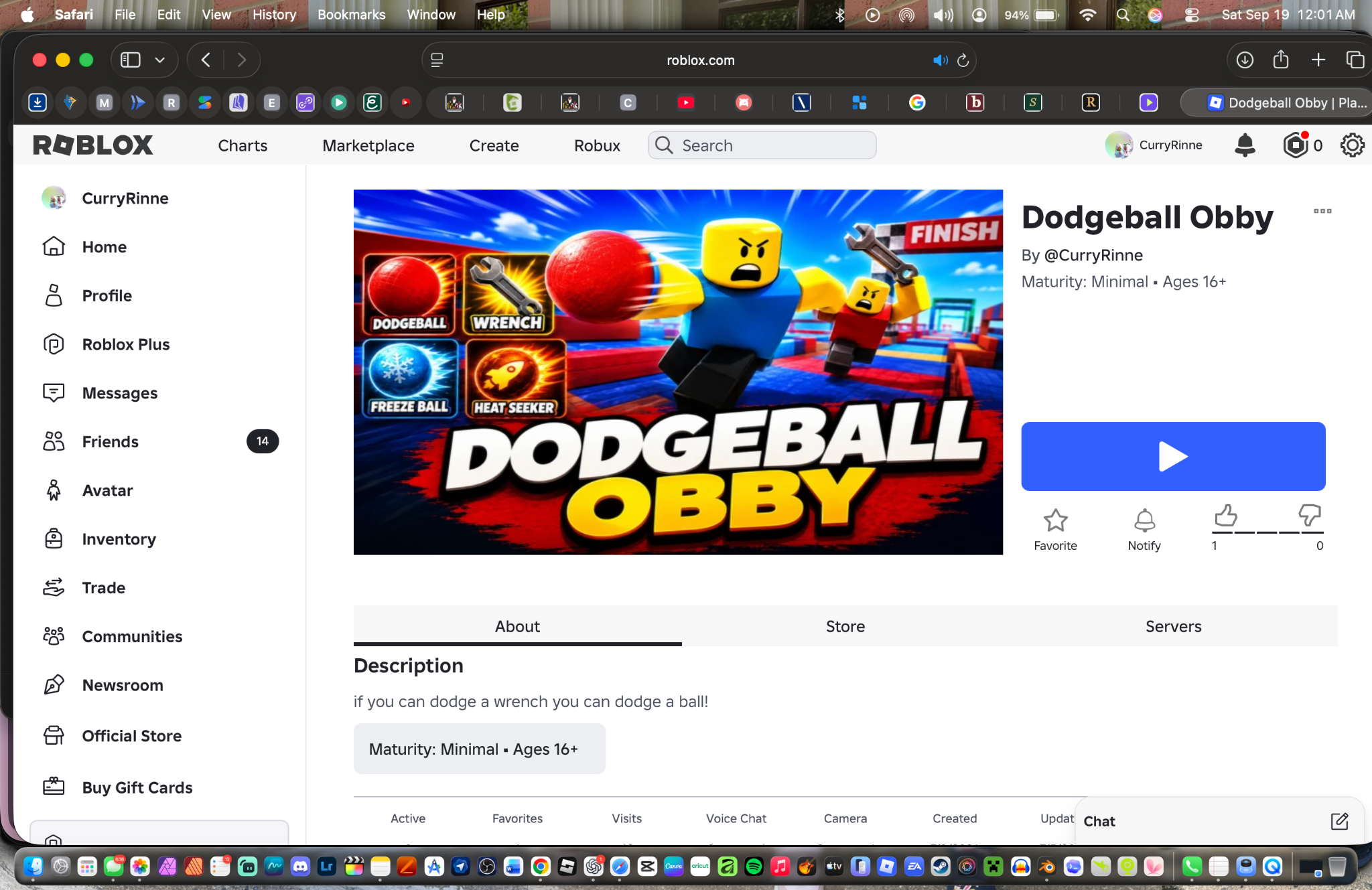Click the roblox.com address bar

pos(699,60)
